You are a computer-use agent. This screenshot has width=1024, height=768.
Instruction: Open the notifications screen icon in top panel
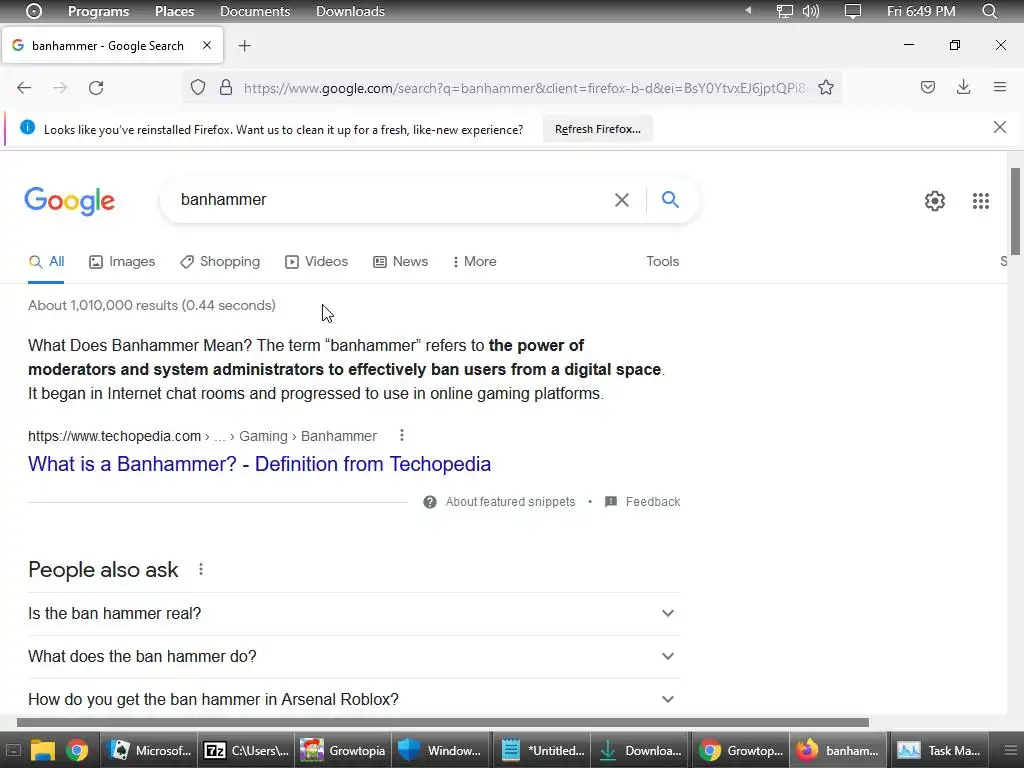[853, 11]
